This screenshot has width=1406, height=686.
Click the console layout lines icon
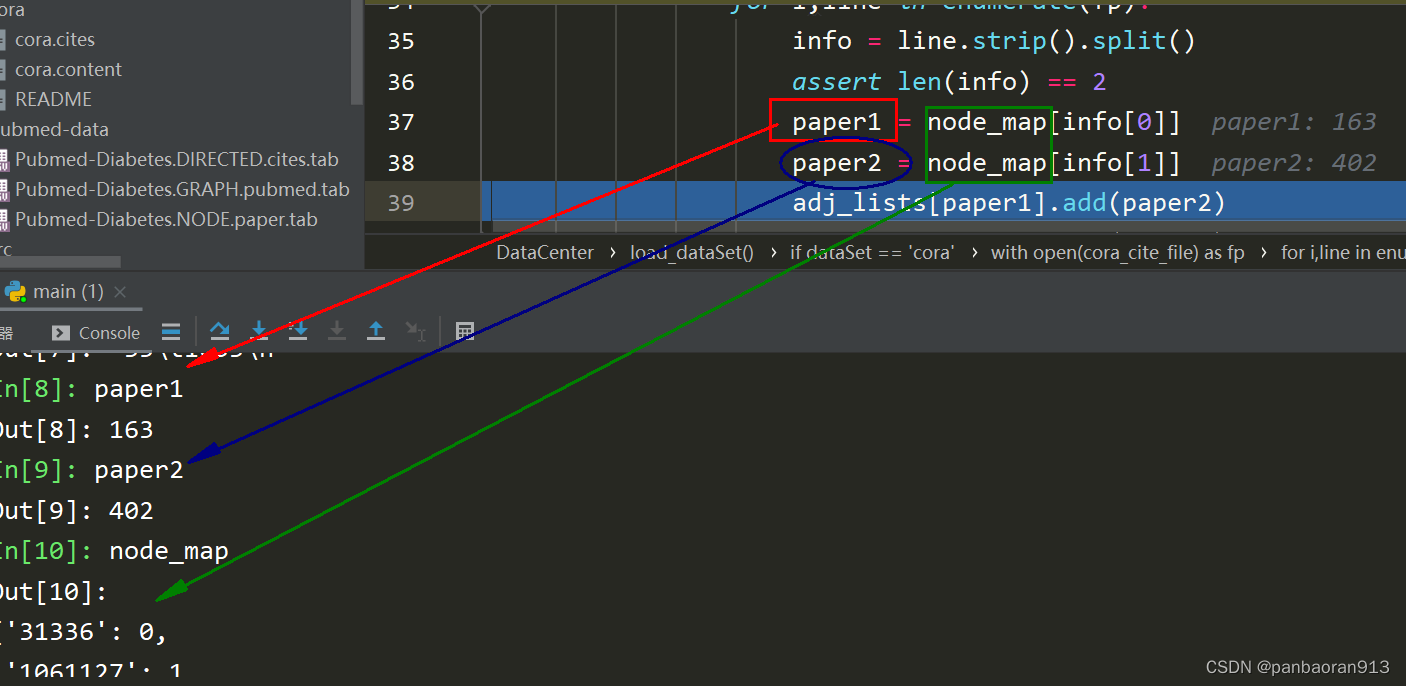pos(171,332)
